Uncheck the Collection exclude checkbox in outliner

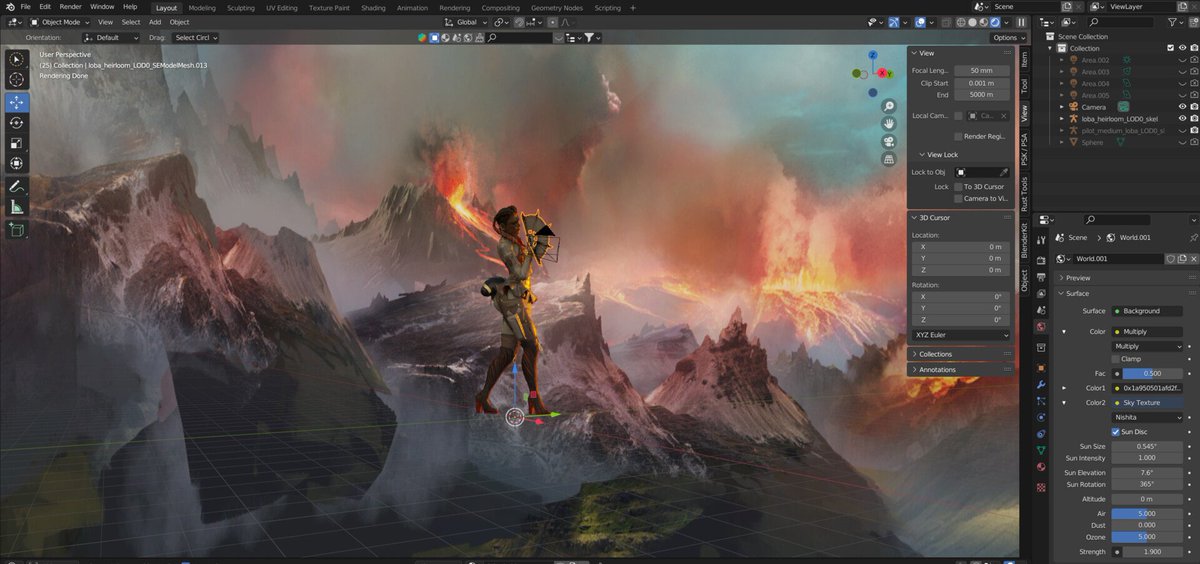click(x=1170, y=48)
